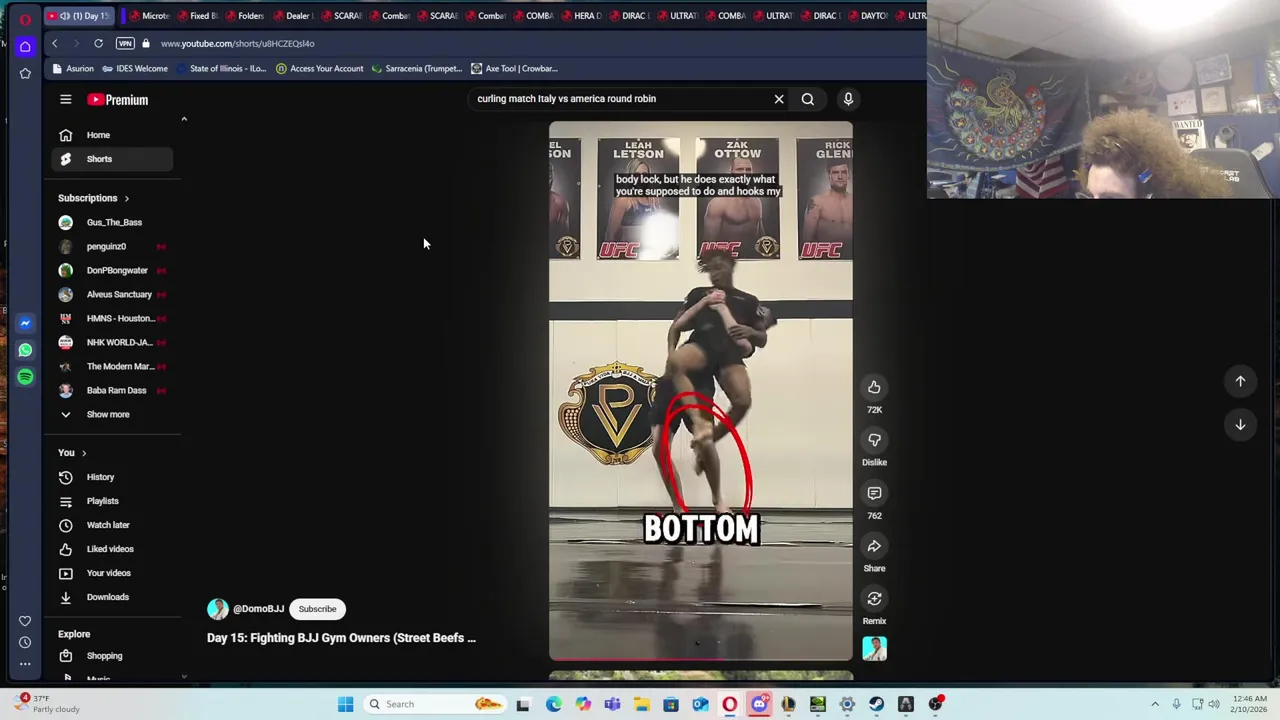Open History in the sidebar
This screenshot has width=1280, height=720.
[111, 477]
